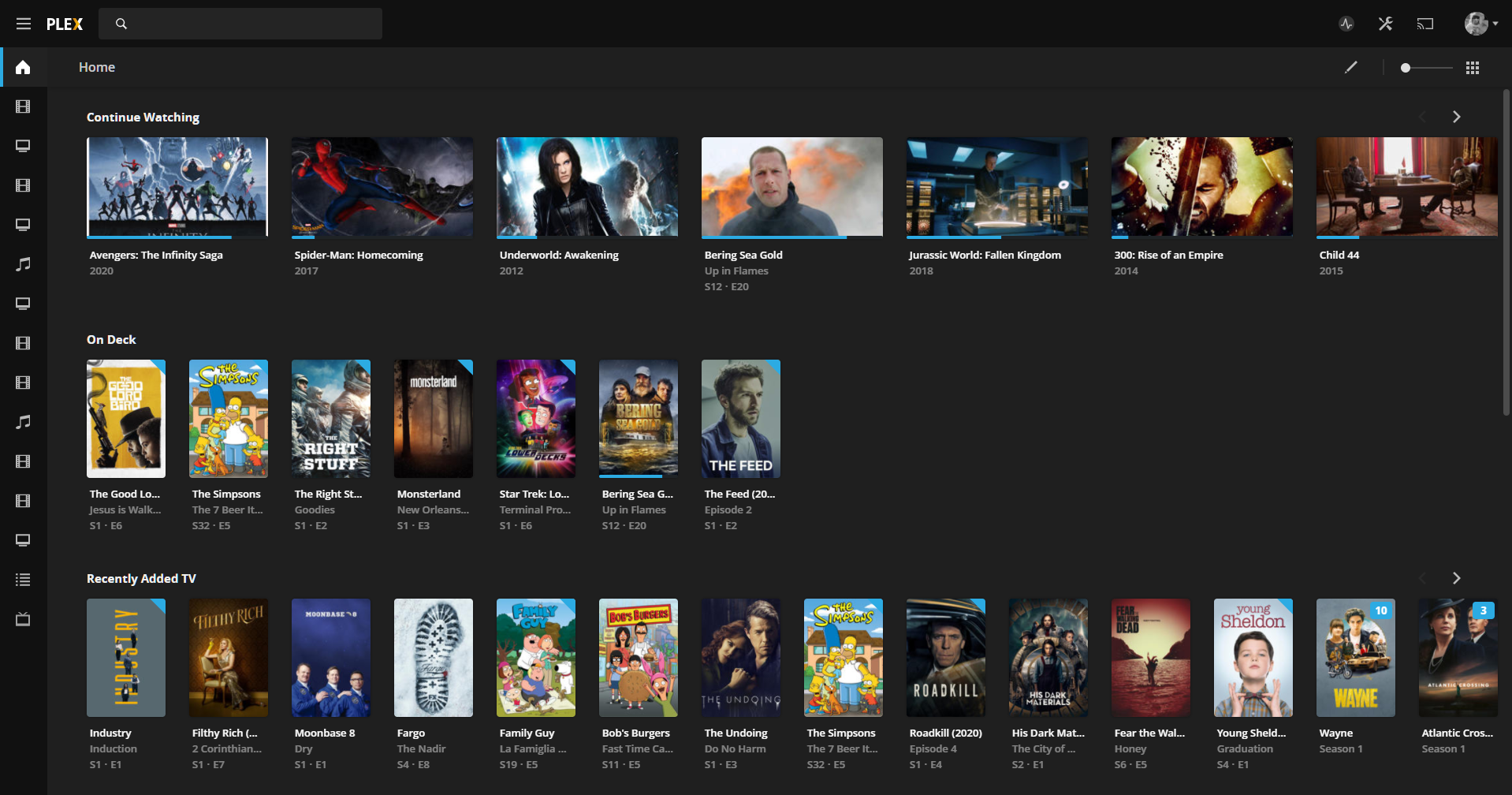This screenshot has height=795, width=1512.
Task: Click the Cast to device icon
Action: [x=1424, y=24]
